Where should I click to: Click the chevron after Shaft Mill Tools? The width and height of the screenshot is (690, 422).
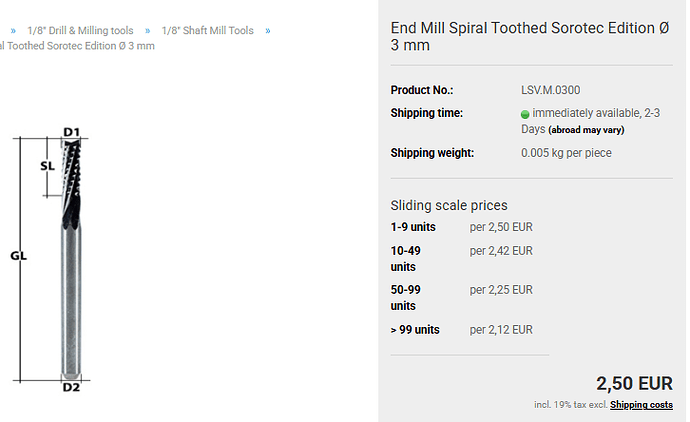(x=268, y=31)
